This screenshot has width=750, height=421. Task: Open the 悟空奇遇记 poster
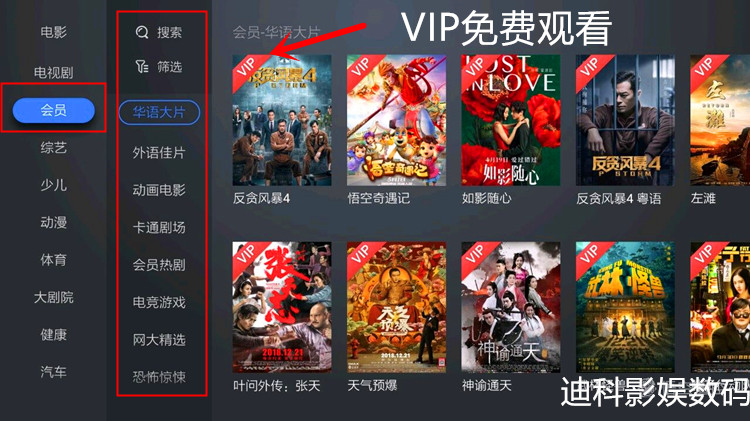[x=397, y=120]
